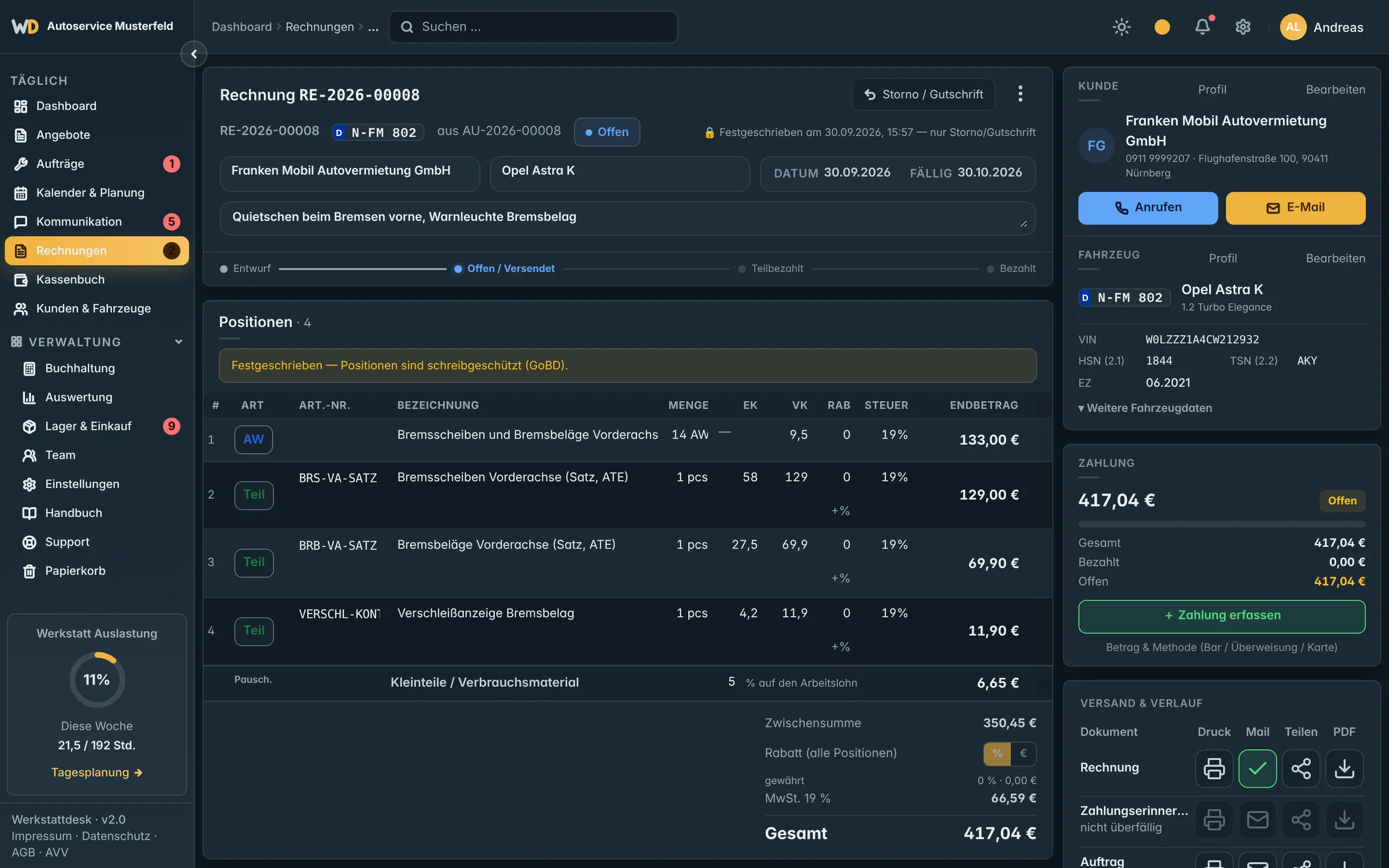Share the Rechnung document
The image size is (1389, 868).
[1301, 768]
